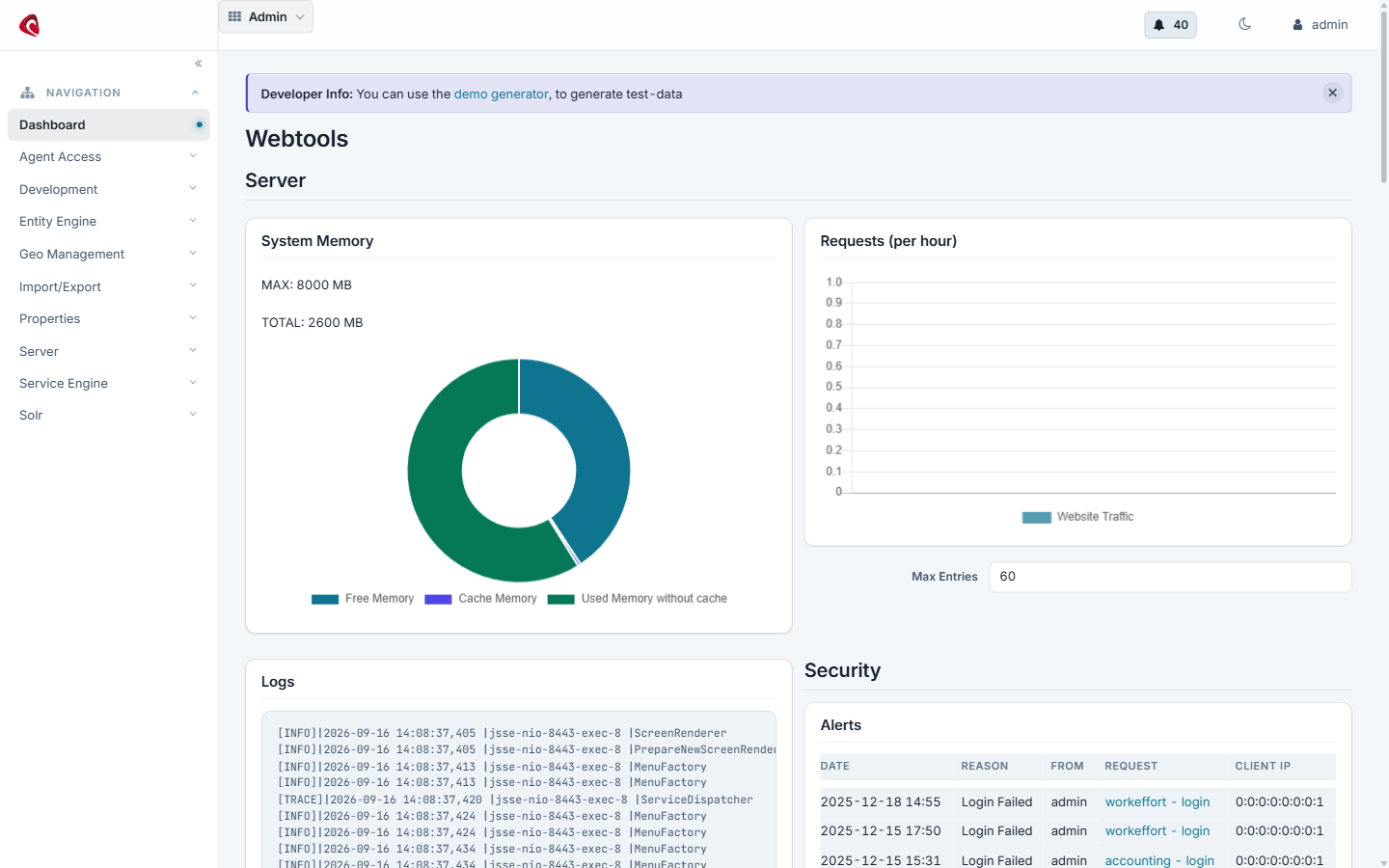Expand the Entity Engine menu

click(108, 222)
